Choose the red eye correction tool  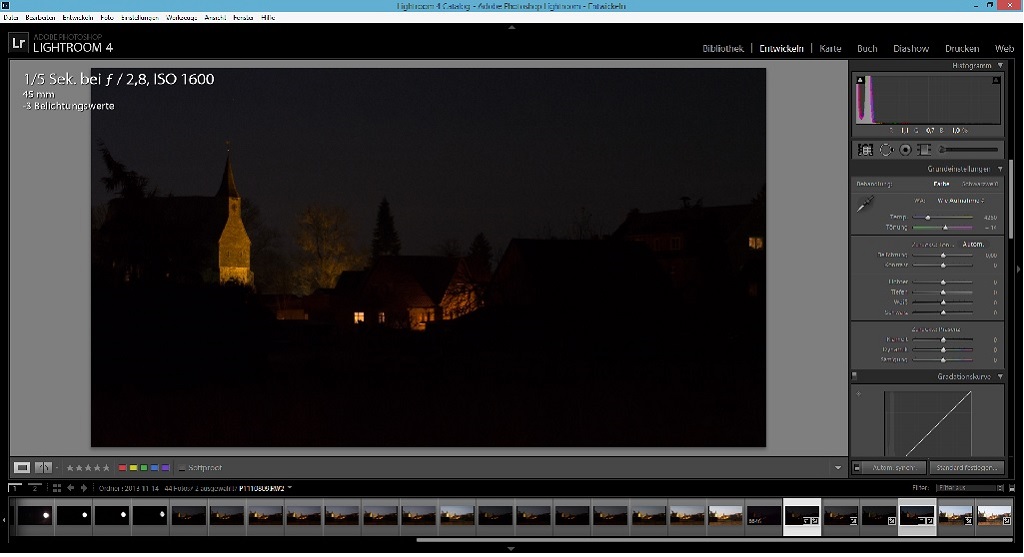coord(905,150)
